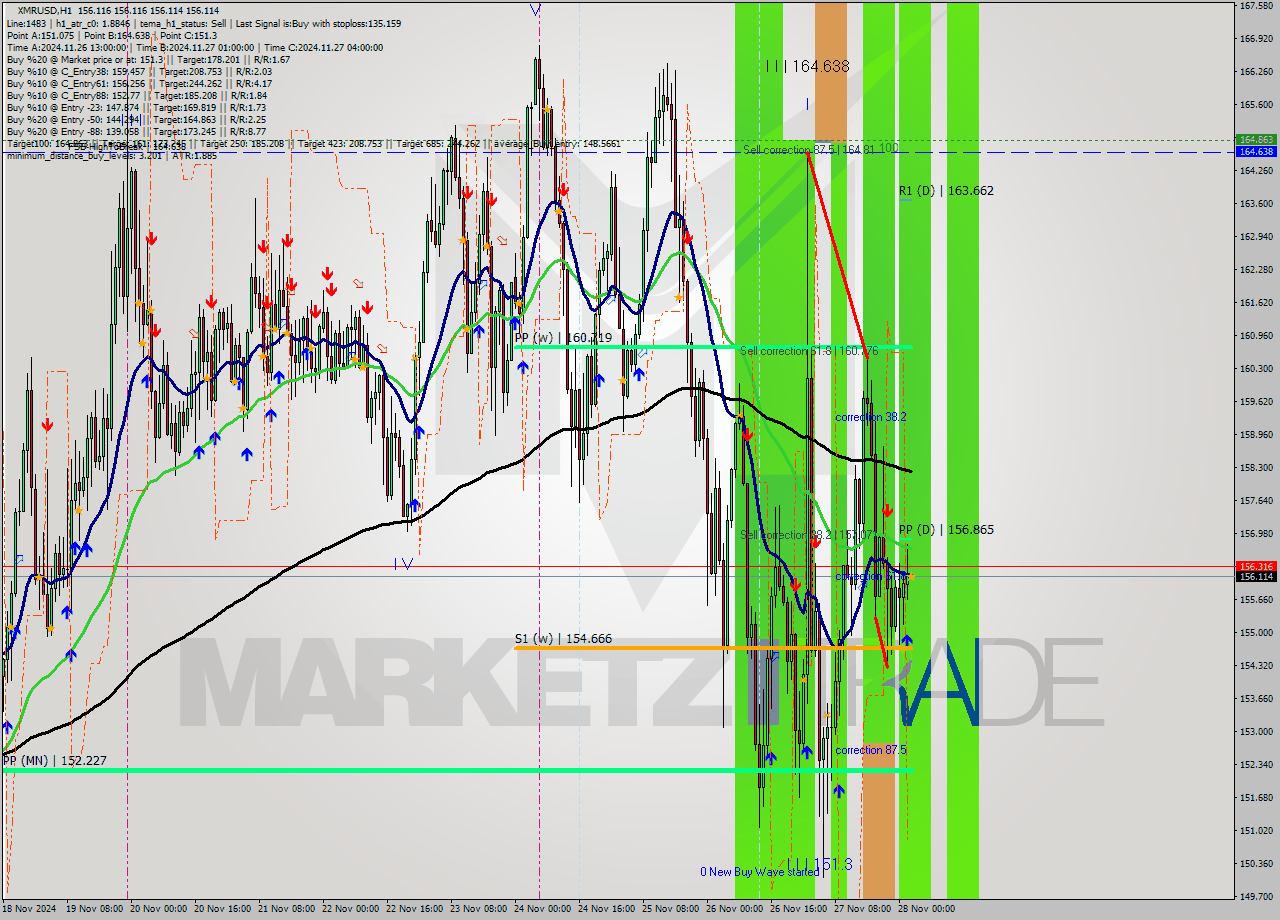Select the 'PP (MN) | 152.227' pivot label
1280x920 pixels.
pyautogui.click(x=54, y=760)
